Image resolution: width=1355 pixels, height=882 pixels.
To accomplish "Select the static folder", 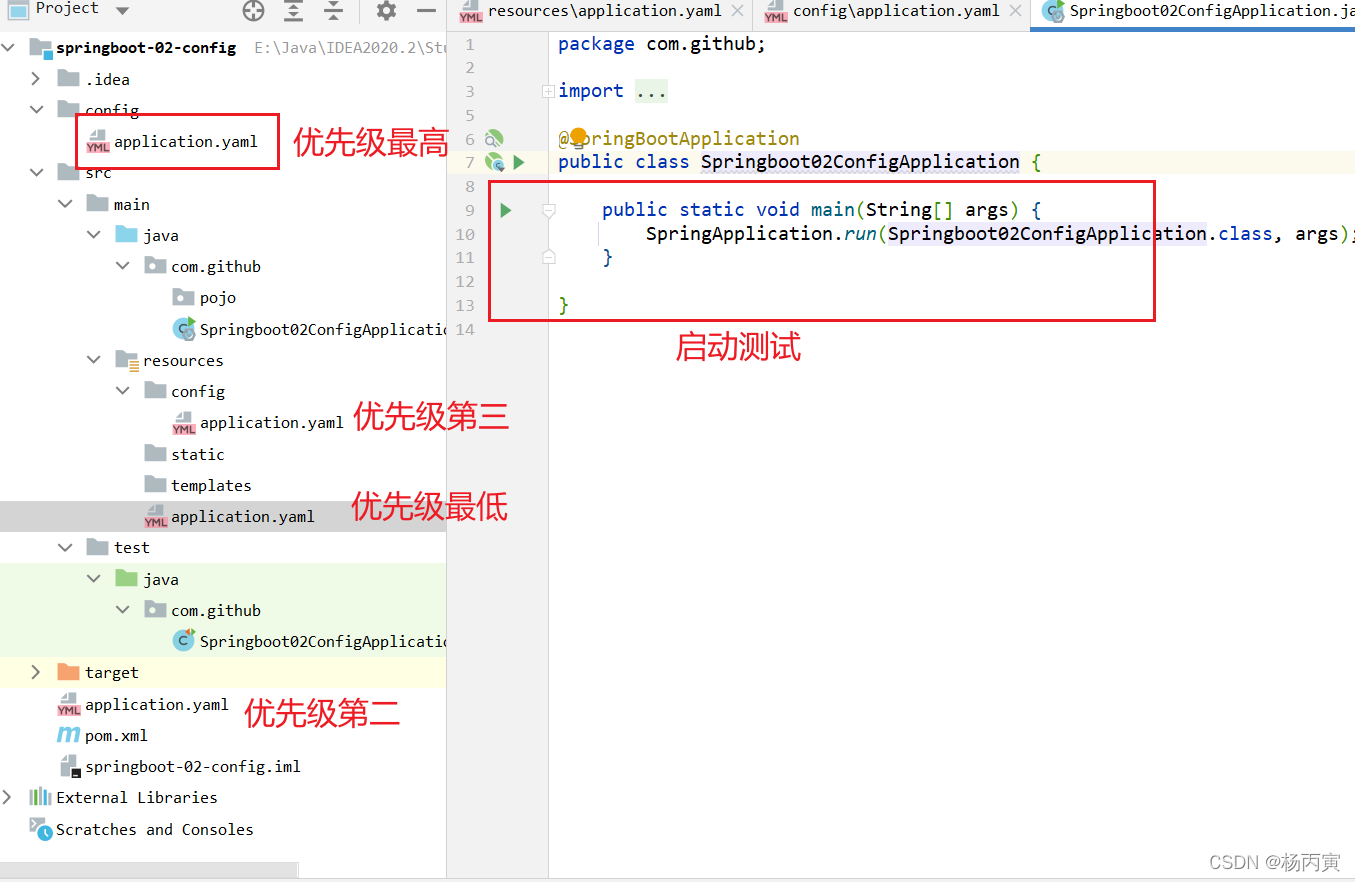I will coord(198,454).
